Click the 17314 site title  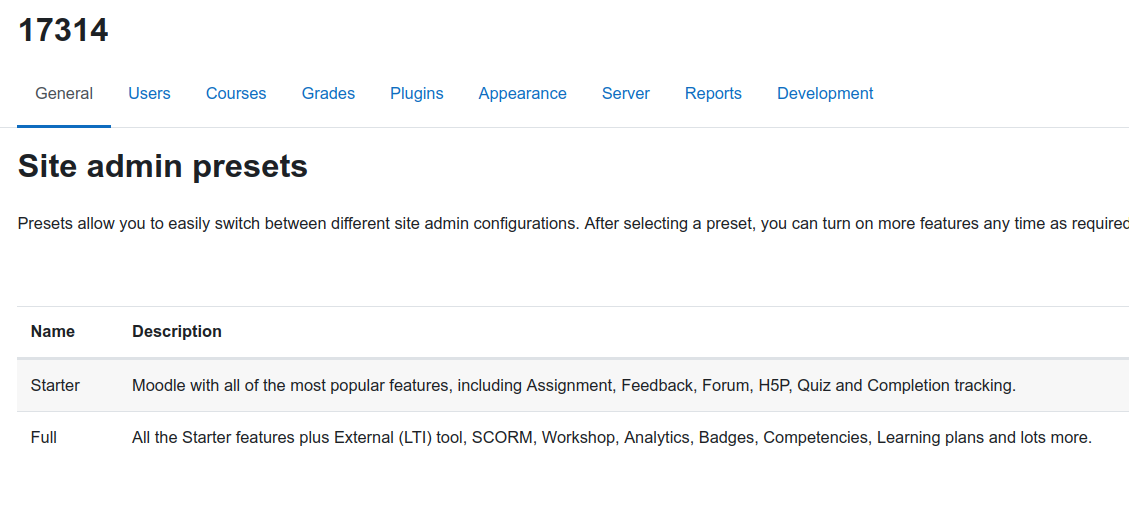point(63,30)
